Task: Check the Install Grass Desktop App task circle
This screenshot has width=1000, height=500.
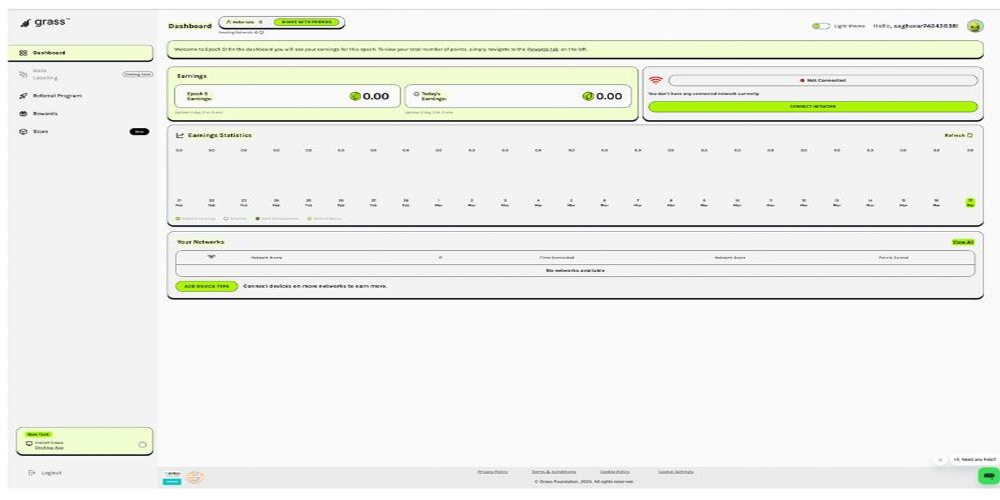Action: coord(142,444)
